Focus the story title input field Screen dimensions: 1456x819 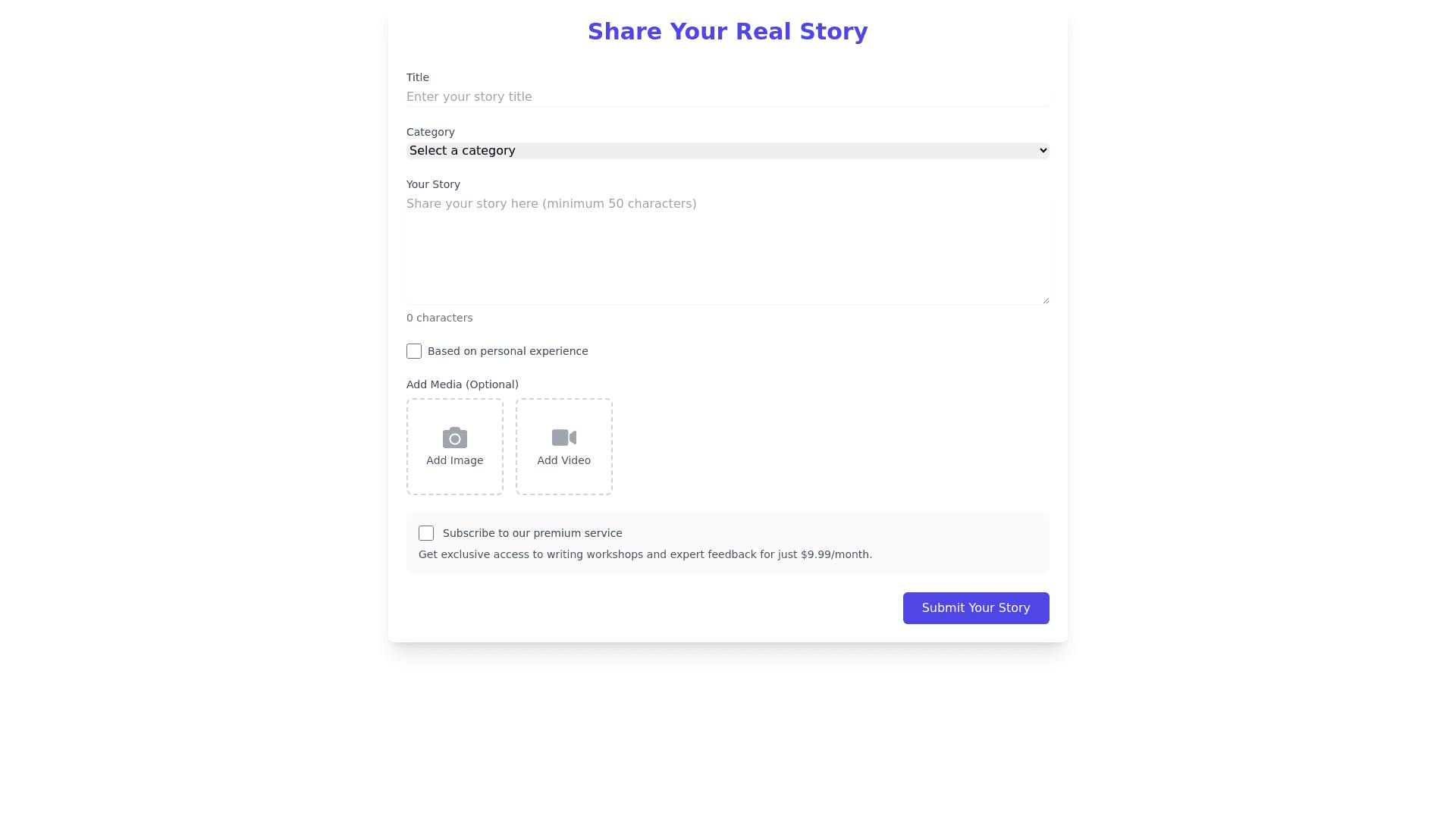(x=727, y=97)
